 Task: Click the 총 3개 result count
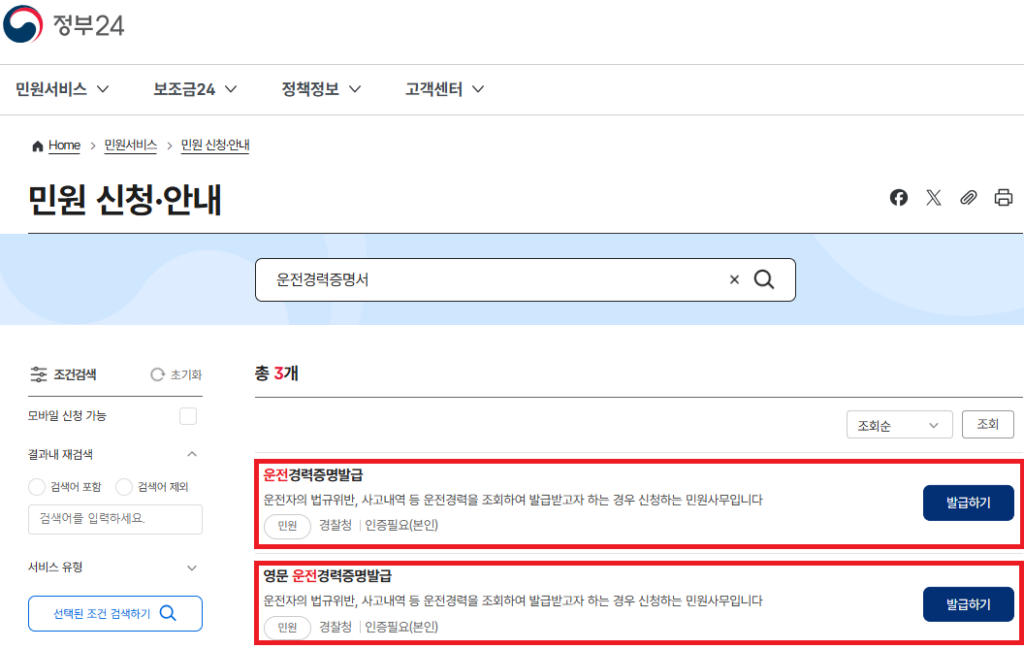276,373
